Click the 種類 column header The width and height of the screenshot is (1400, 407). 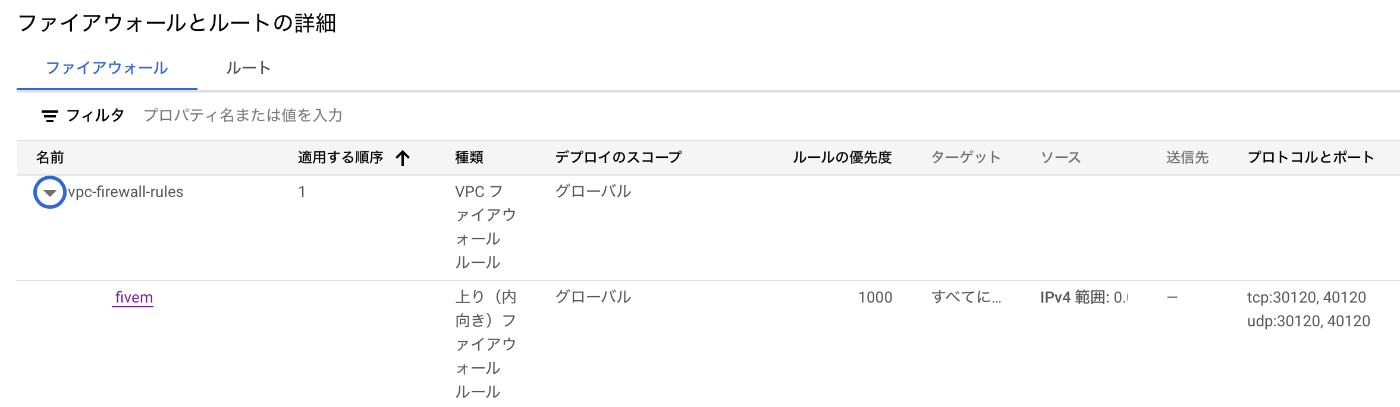click(x=470, y=158)
